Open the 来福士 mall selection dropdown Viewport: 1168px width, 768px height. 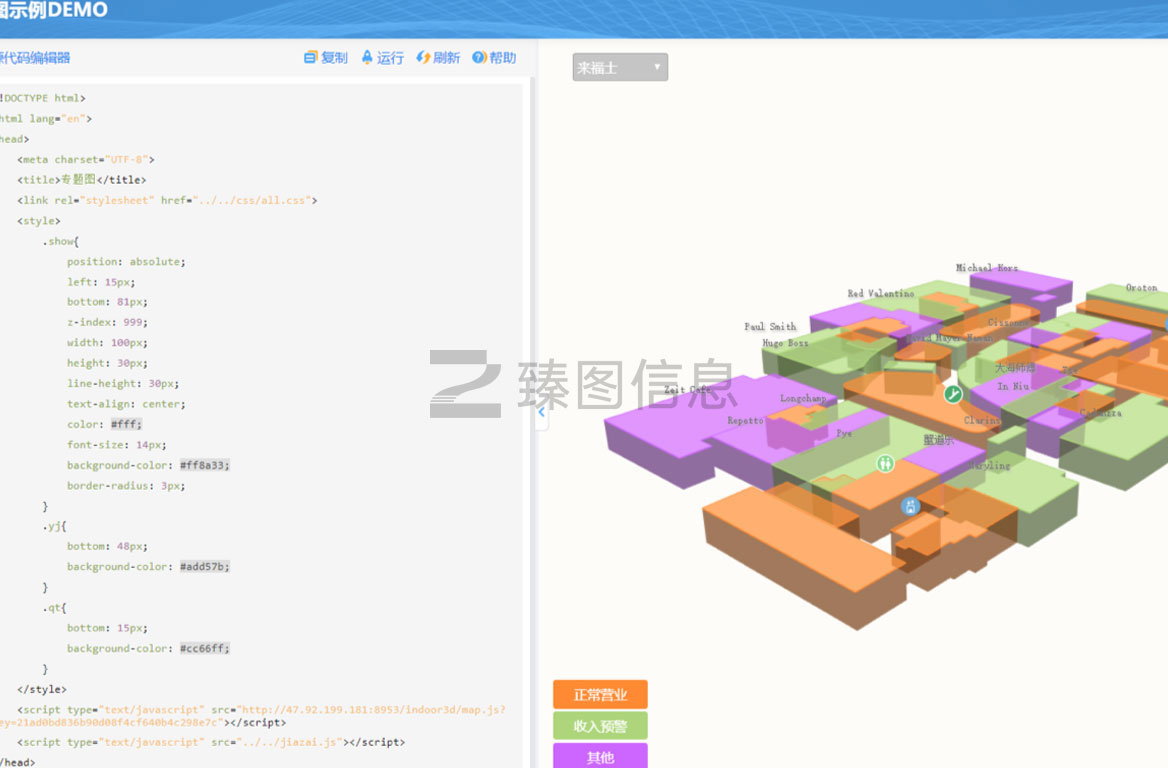click(619, 68)
